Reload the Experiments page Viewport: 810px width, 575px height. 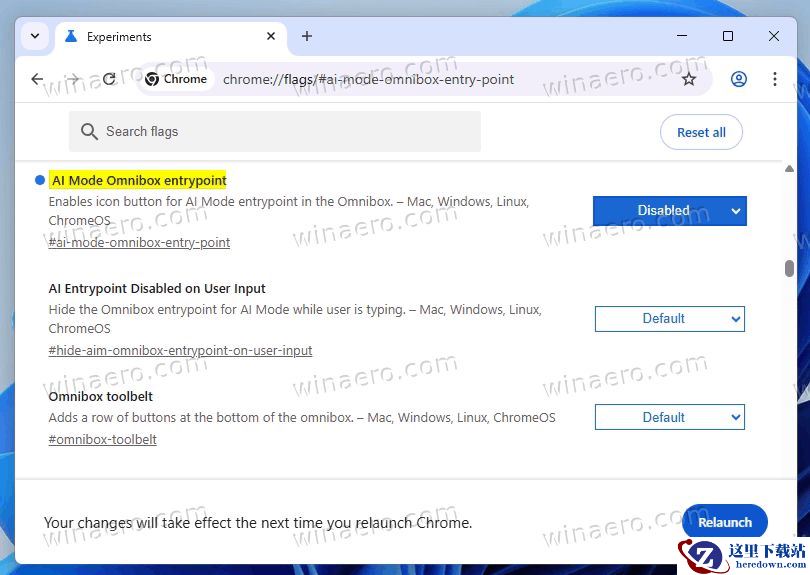(x=109, y=79)
